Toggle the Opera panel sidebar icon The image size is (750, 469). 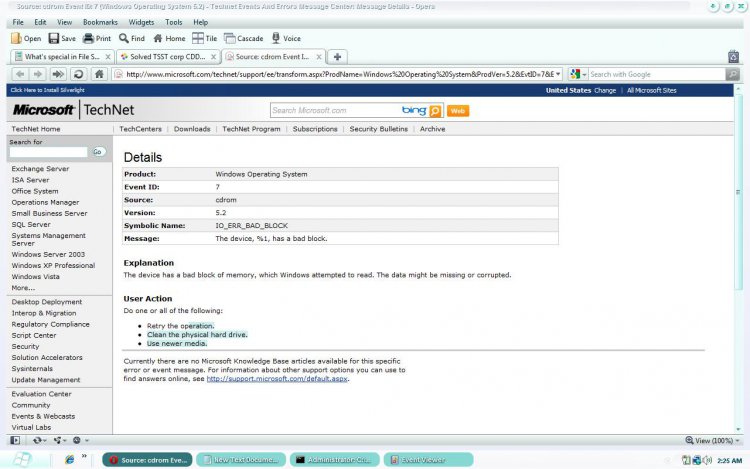15,440
